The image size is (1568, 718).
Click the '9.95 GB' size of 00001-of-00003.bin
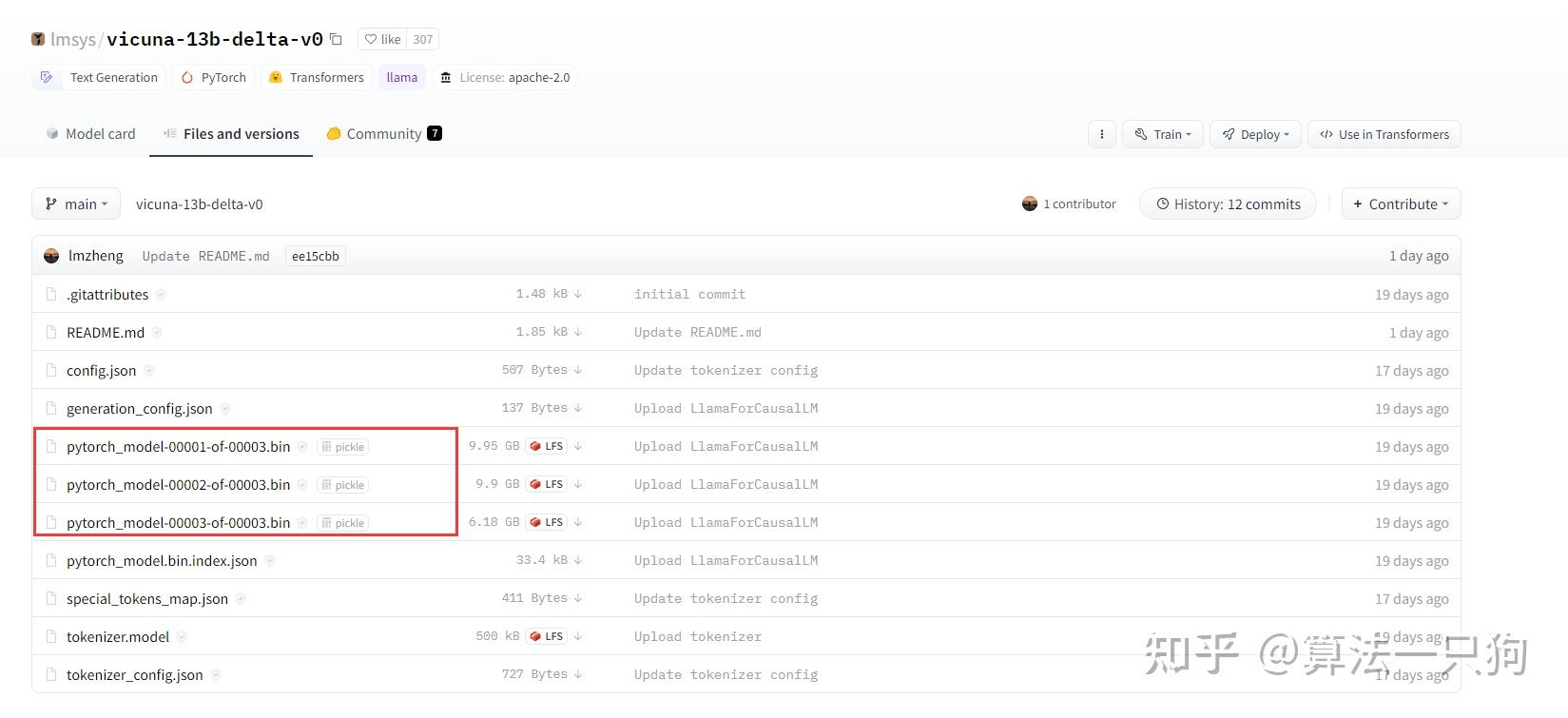[494, 446]
